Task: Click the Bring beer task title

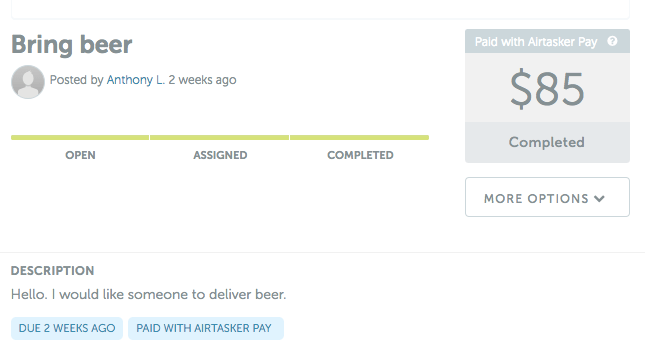Action: 72,44
